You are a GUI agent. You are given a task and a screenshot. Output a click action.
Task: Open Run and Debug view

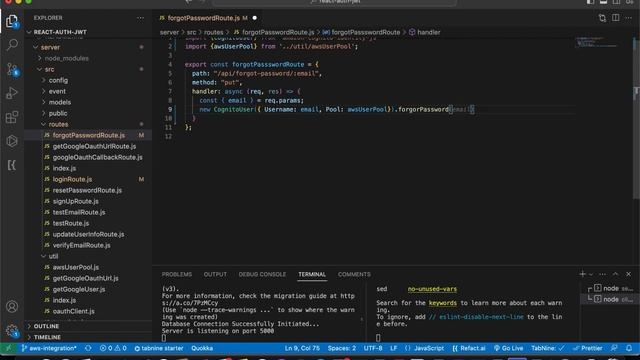(12, 93)
